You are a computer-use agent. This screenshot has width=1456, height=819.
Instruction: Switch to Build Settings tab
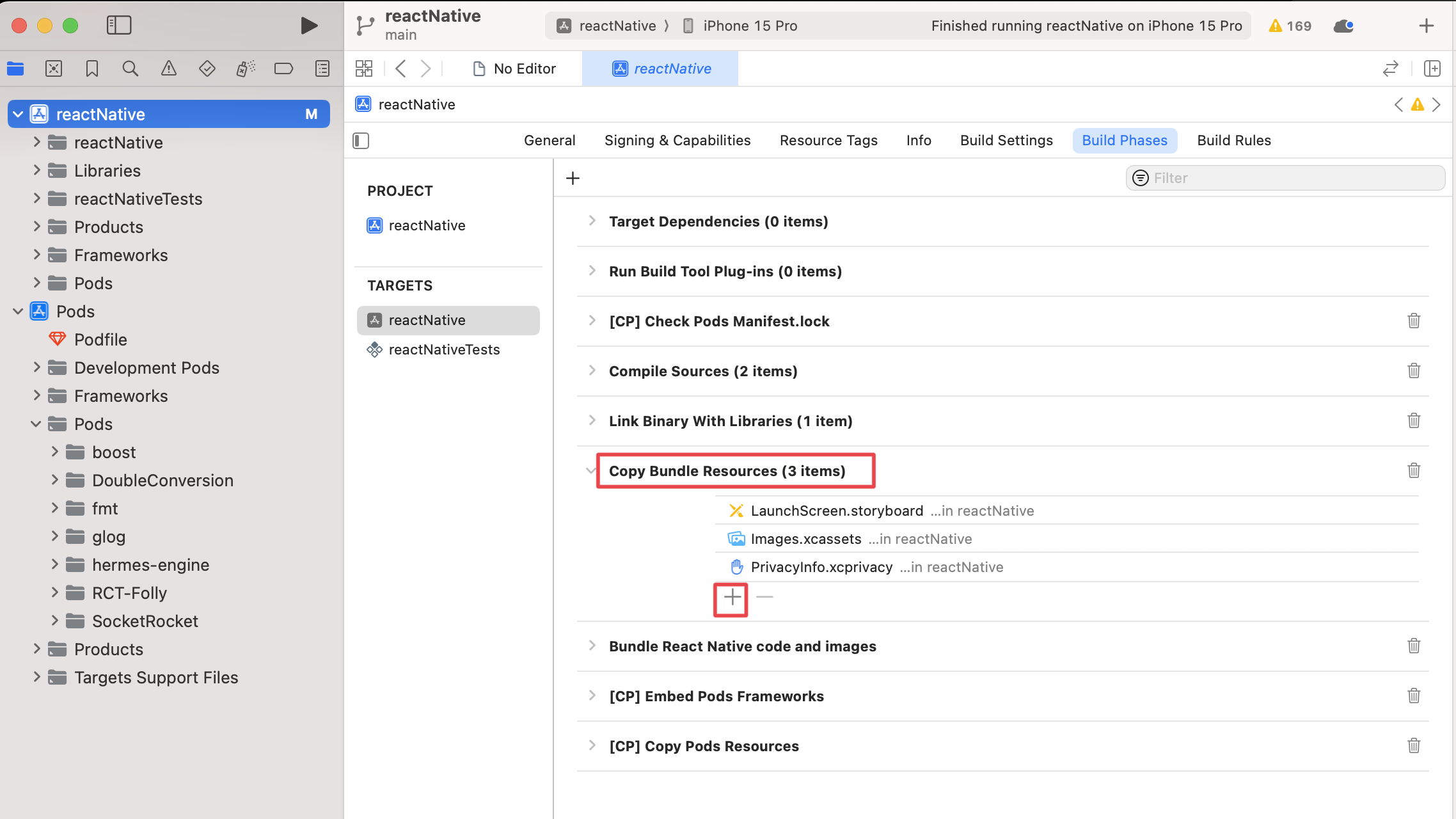(x=1006, y=140)
